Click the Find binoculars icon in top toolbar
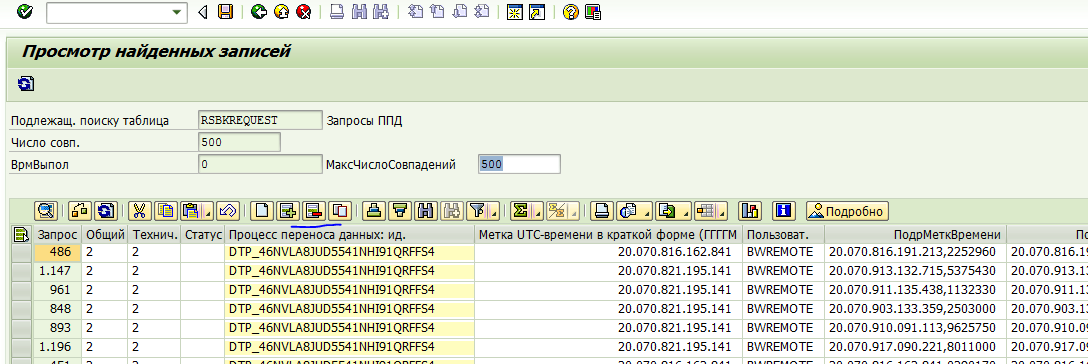Image resolution: width=1088 pixels, height=364 pixels. [359, 12]
